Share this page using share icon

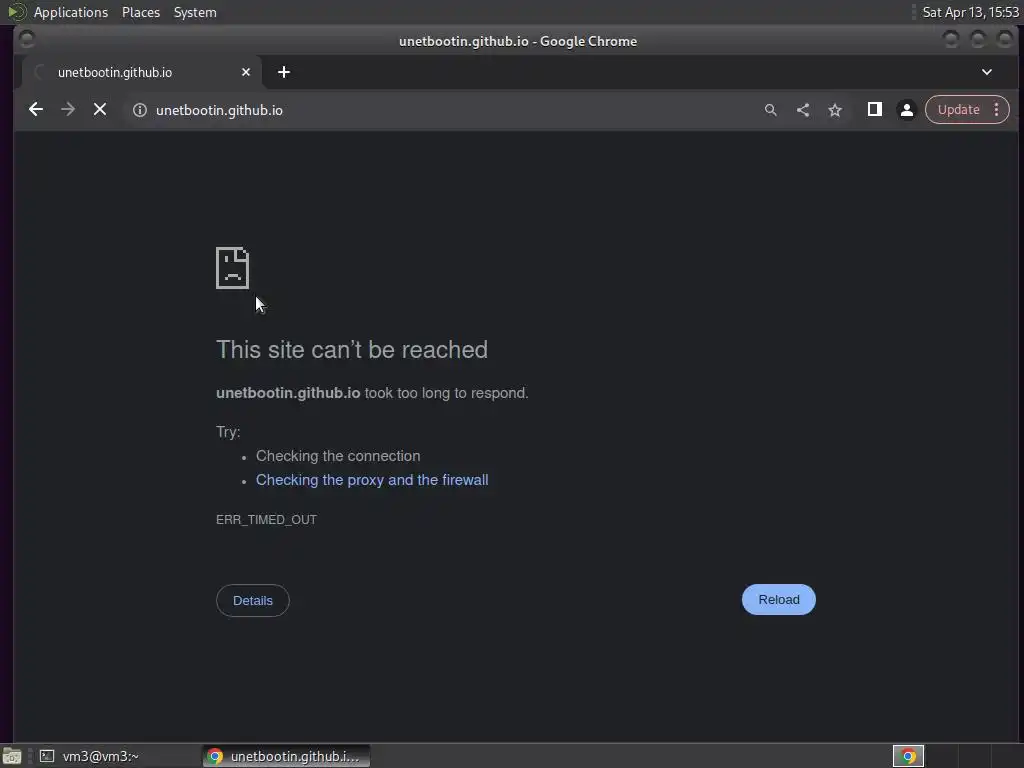pyautogui.click(x=803, y=110)
